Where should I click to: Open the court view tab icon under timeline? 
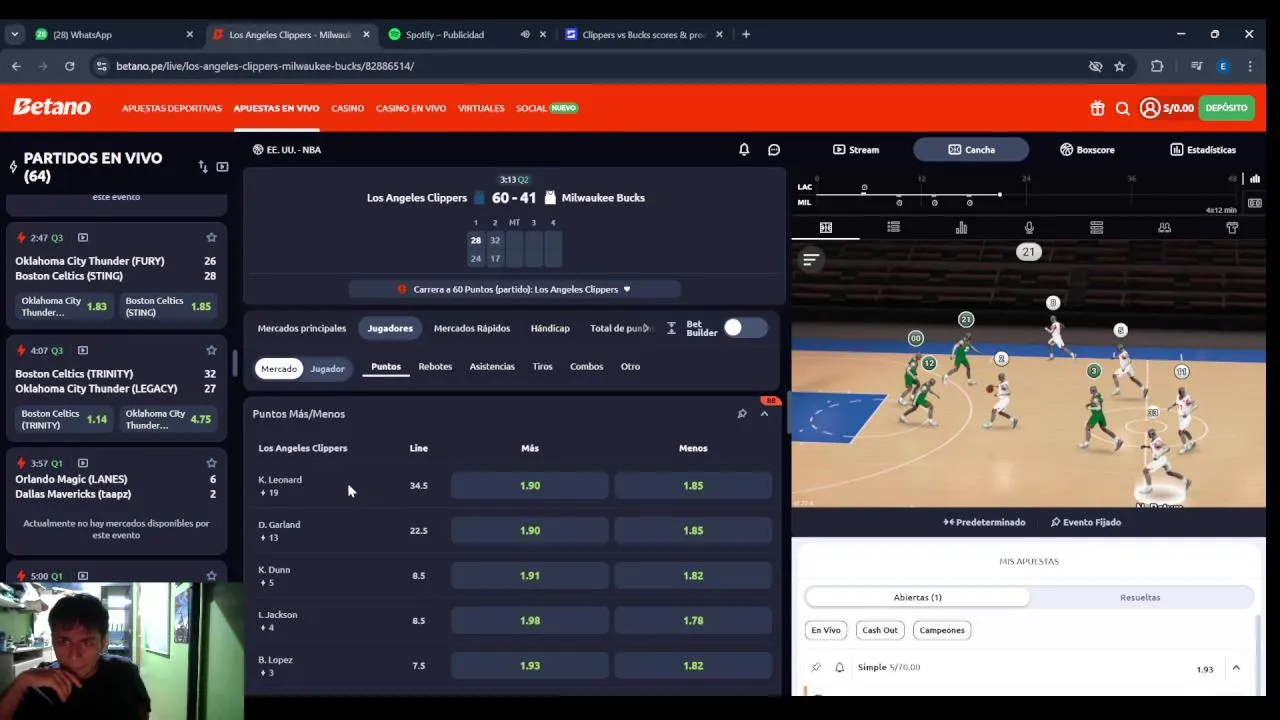(x=826, y=228)
